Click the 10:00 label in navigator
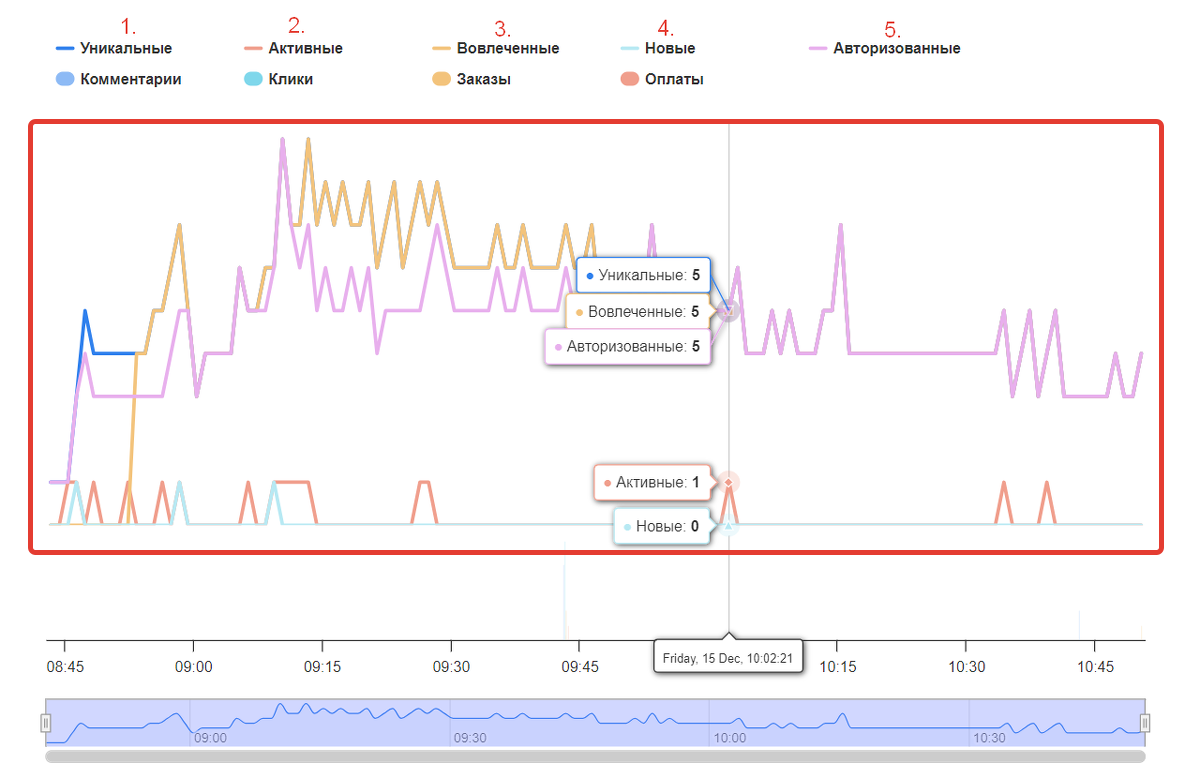 pyautogui.click(x=729, y=737)
